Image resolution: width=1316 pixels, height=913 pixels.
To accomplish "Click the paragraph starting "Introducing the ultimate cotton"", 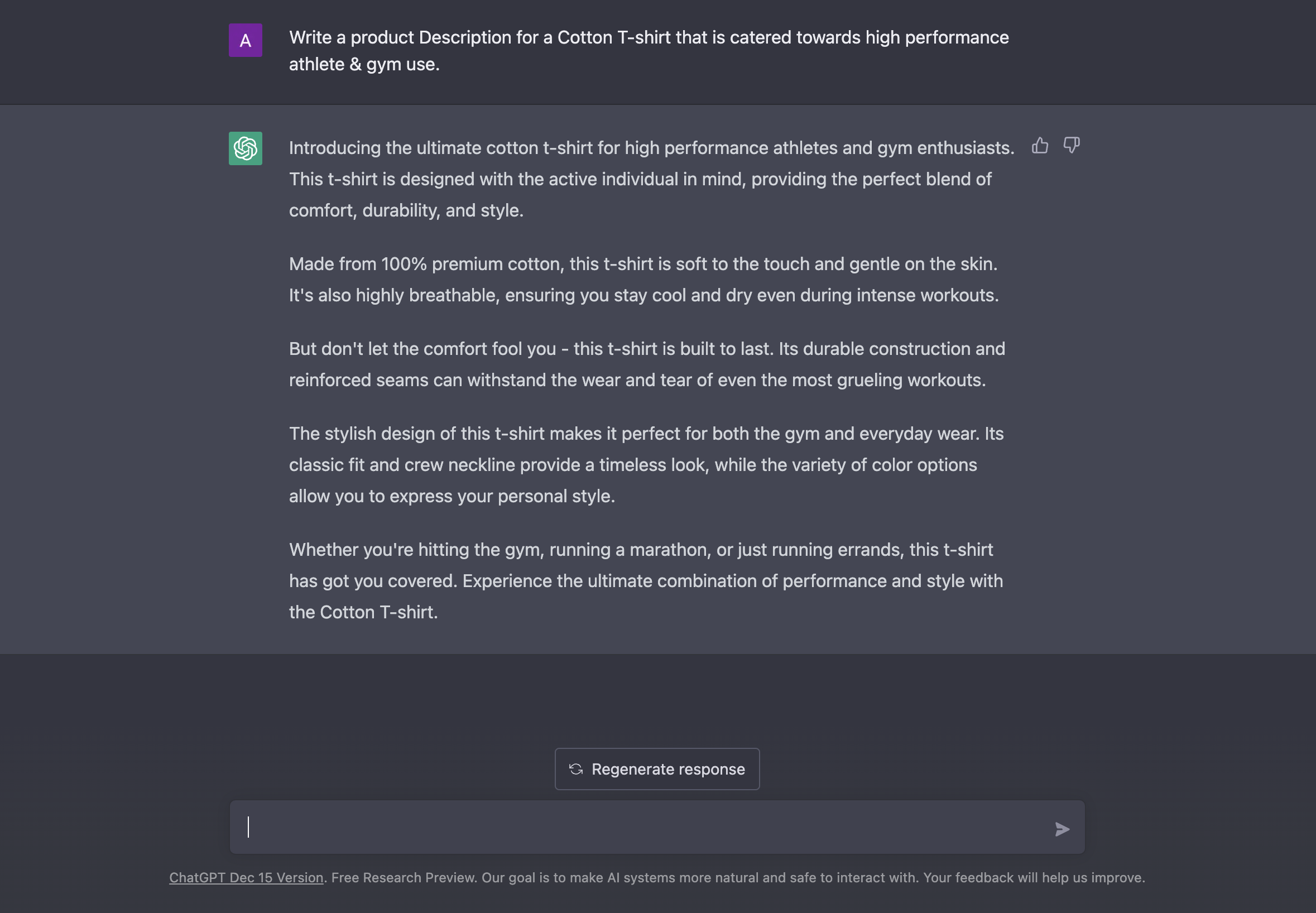I will pos(651,179).
